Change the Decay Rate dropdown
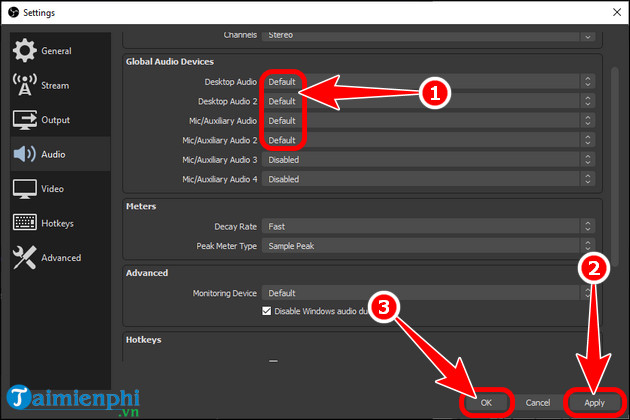Image resolution: width=630 pixels, height=420 pixels. 428,227
